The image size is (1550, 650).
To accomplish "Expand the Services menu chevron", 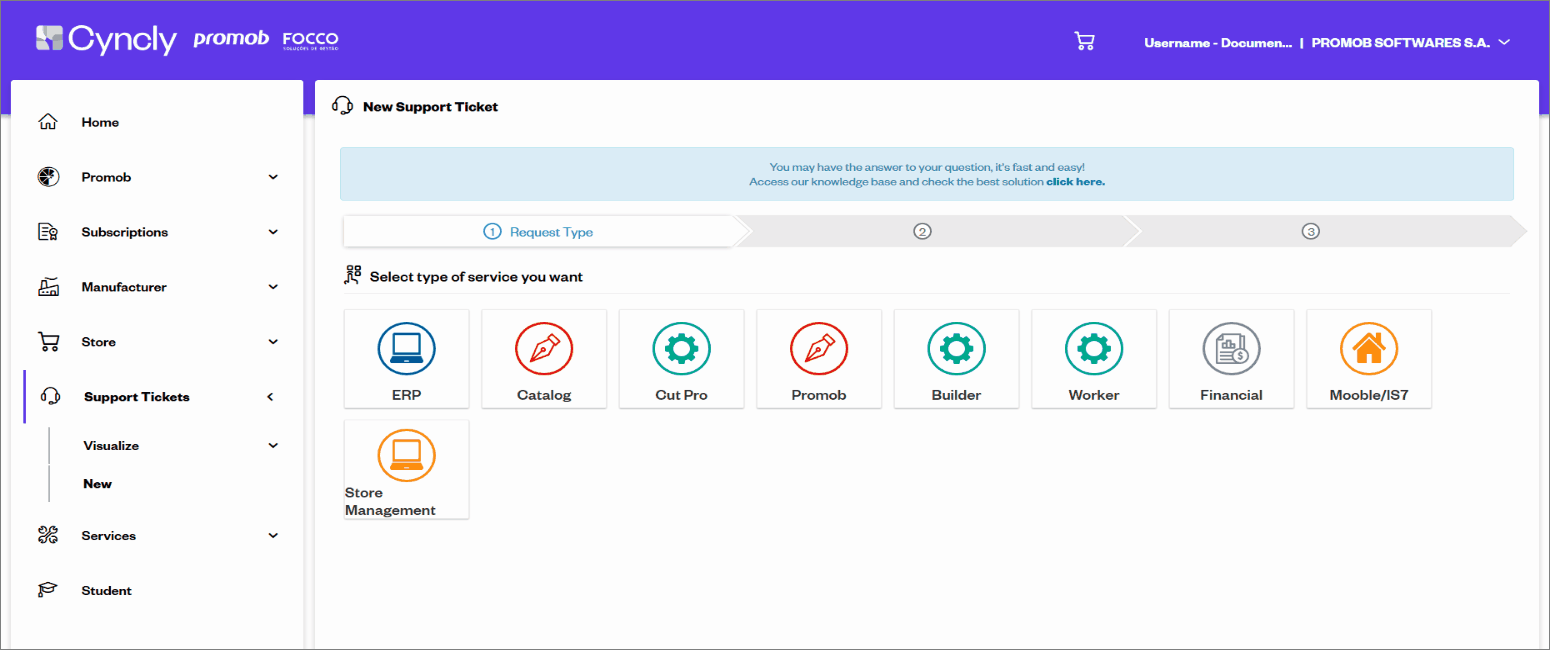I will pyautogui.click(x=273, y=536).
